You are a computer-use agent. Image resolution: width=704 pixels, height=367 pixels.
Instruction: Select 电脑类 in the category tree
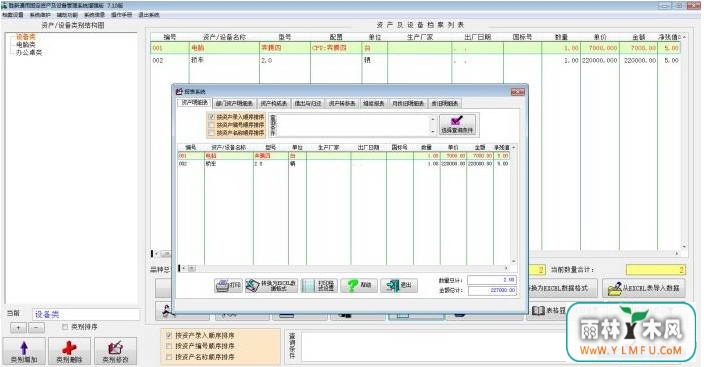26,44
